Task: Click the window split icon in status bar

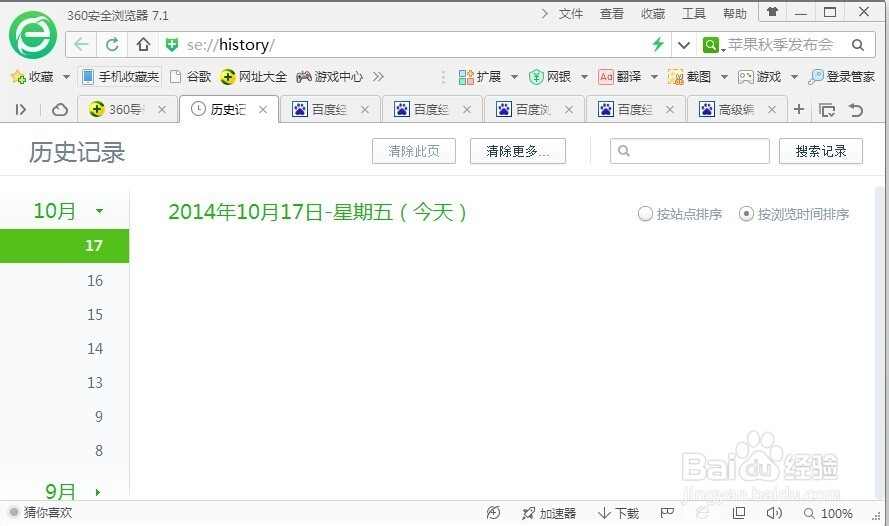Action: 739,513
